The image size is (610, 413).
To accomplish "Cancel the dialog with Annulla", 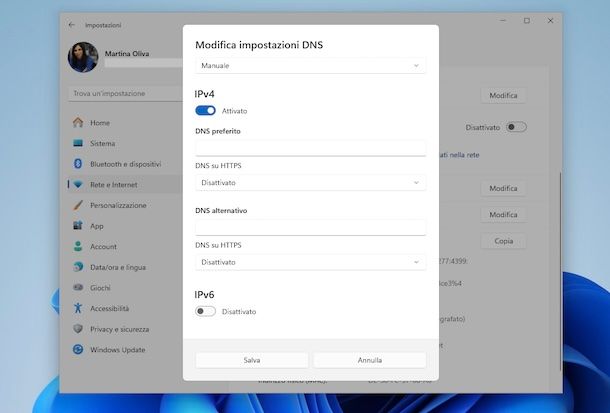I will pos(370,360).
